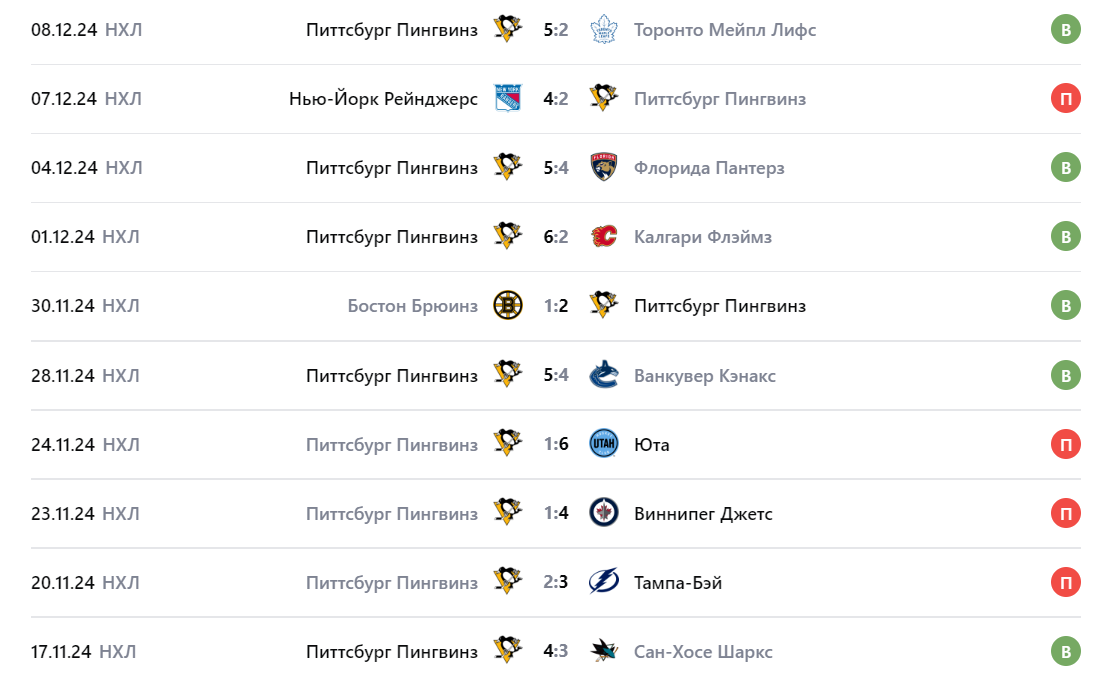This screenshot has width=1114, height=681.
Task: Click the 1:6 score against Юта
Action: pyautogui.click(x=556, y=444)
